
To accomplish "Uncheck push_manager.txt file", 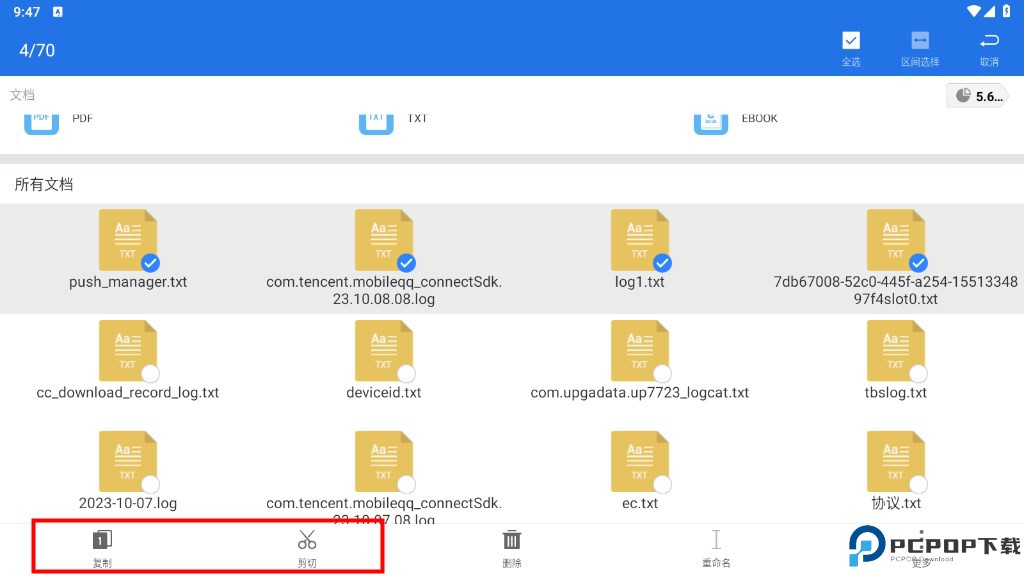I will (150, 263).
